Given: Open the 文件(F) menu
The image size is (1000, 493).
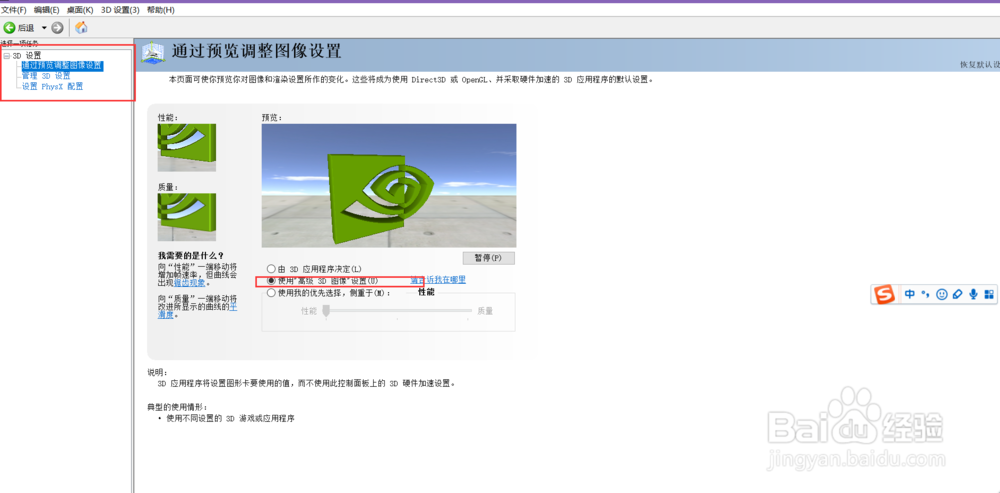Looking at the screenshot, I should click(x=13, y=10).
